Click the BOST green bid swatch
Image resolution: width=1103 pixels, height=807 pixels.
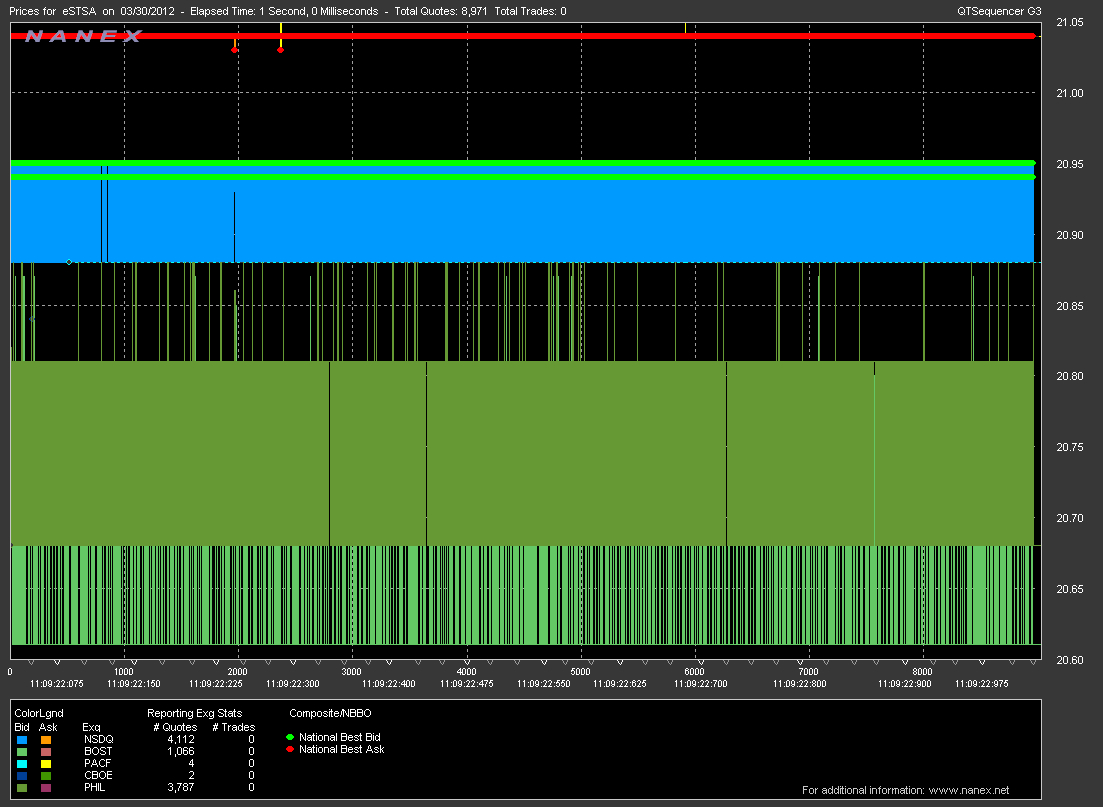[x=21, y=751]
